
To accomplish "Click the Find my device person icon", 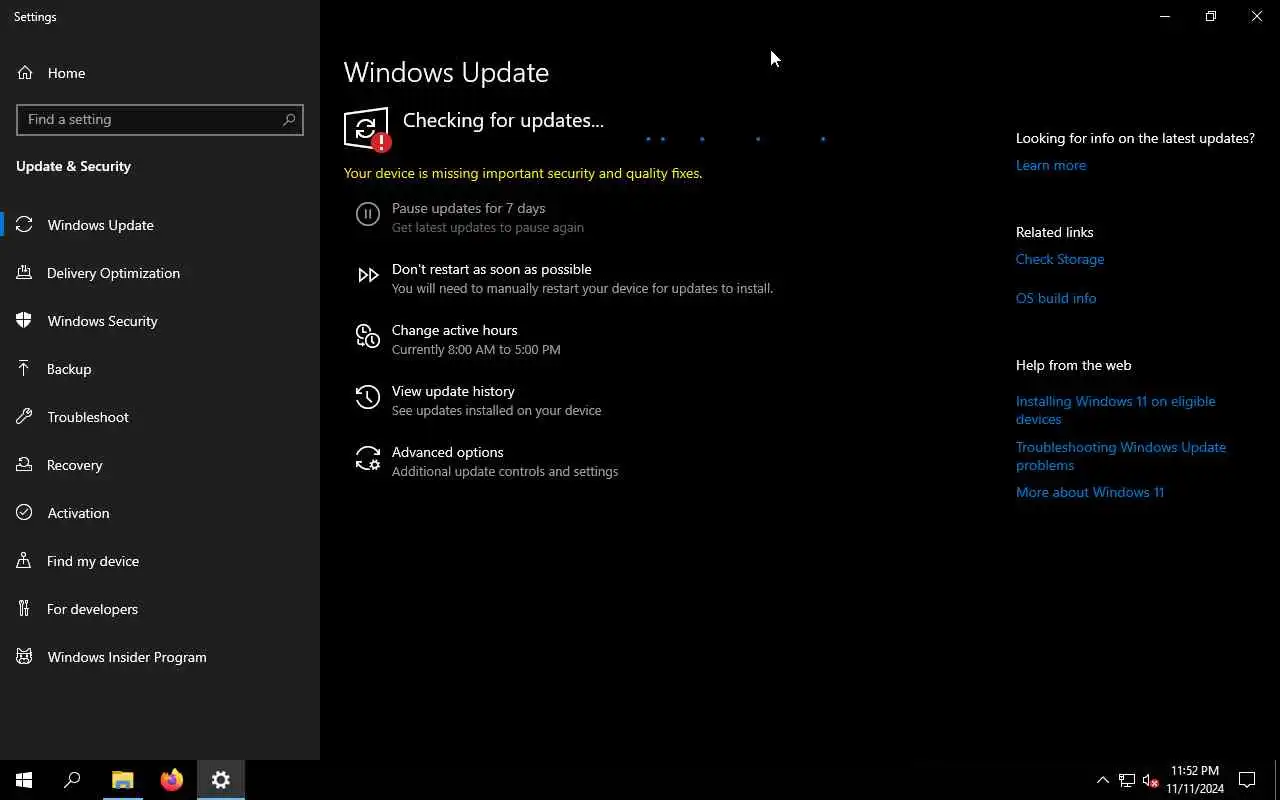I will tap(25, 561).
